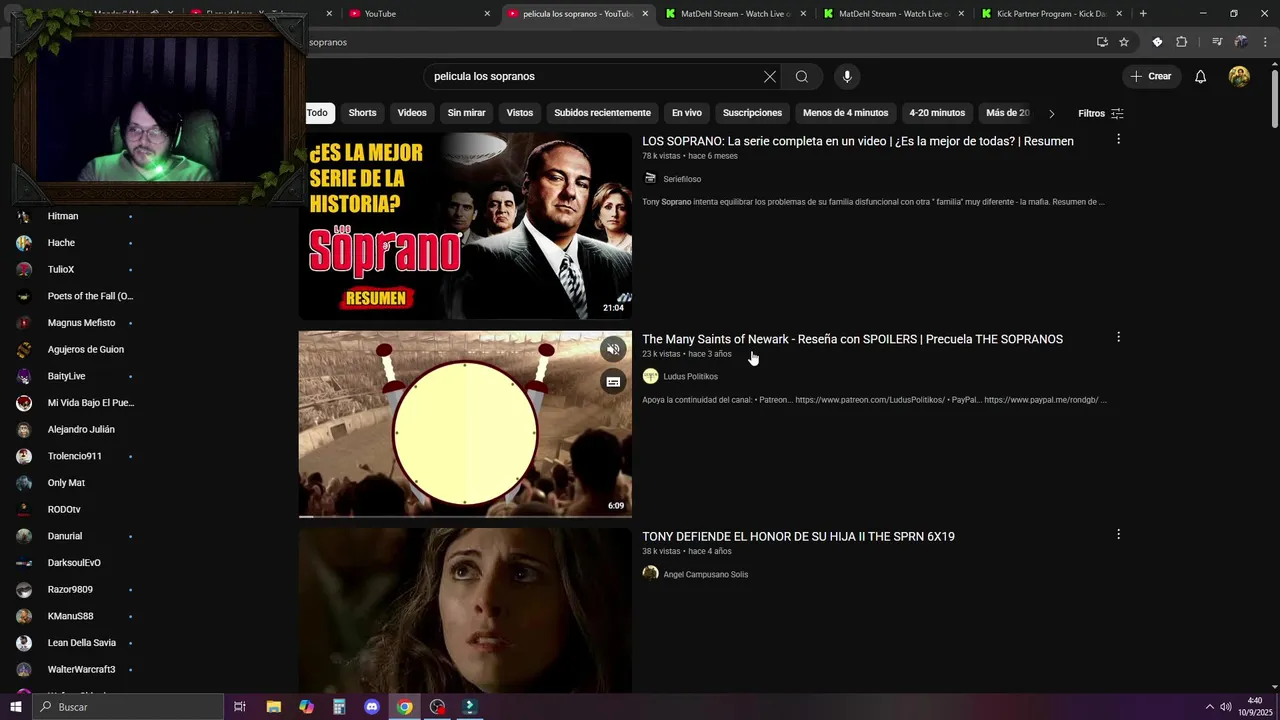Open the Ludus Politikos channel avatar
This screenshot has height=720, width=1280.
650,376
